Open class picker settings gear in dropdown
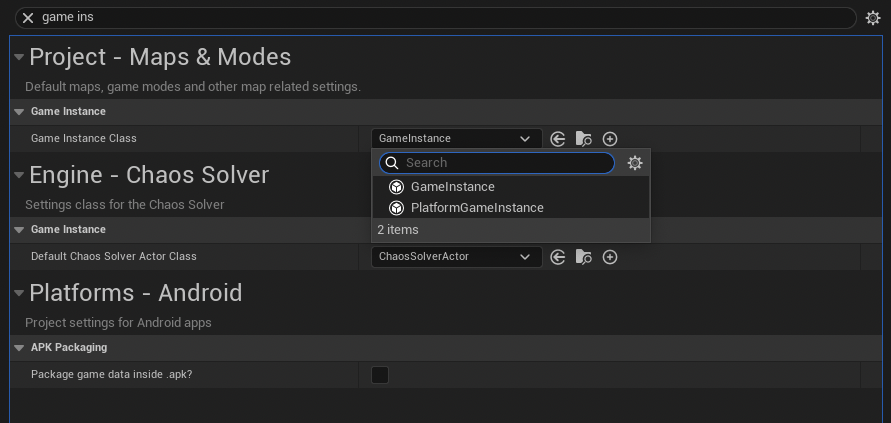891x423 pixels. coord(635,163)
